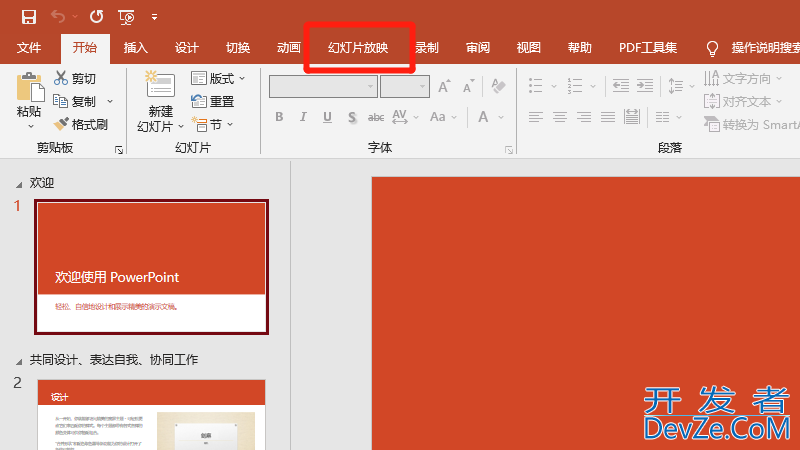Toggle Strikethrough formatting
This screenshot has height=450, width=800.
coord(376,117)
